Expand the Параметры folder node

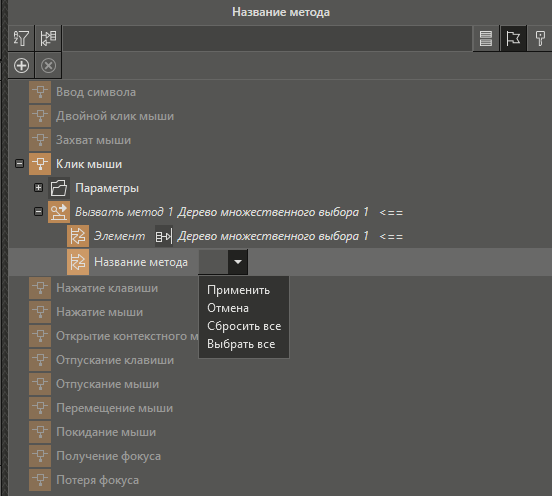(x=38, y=188)
